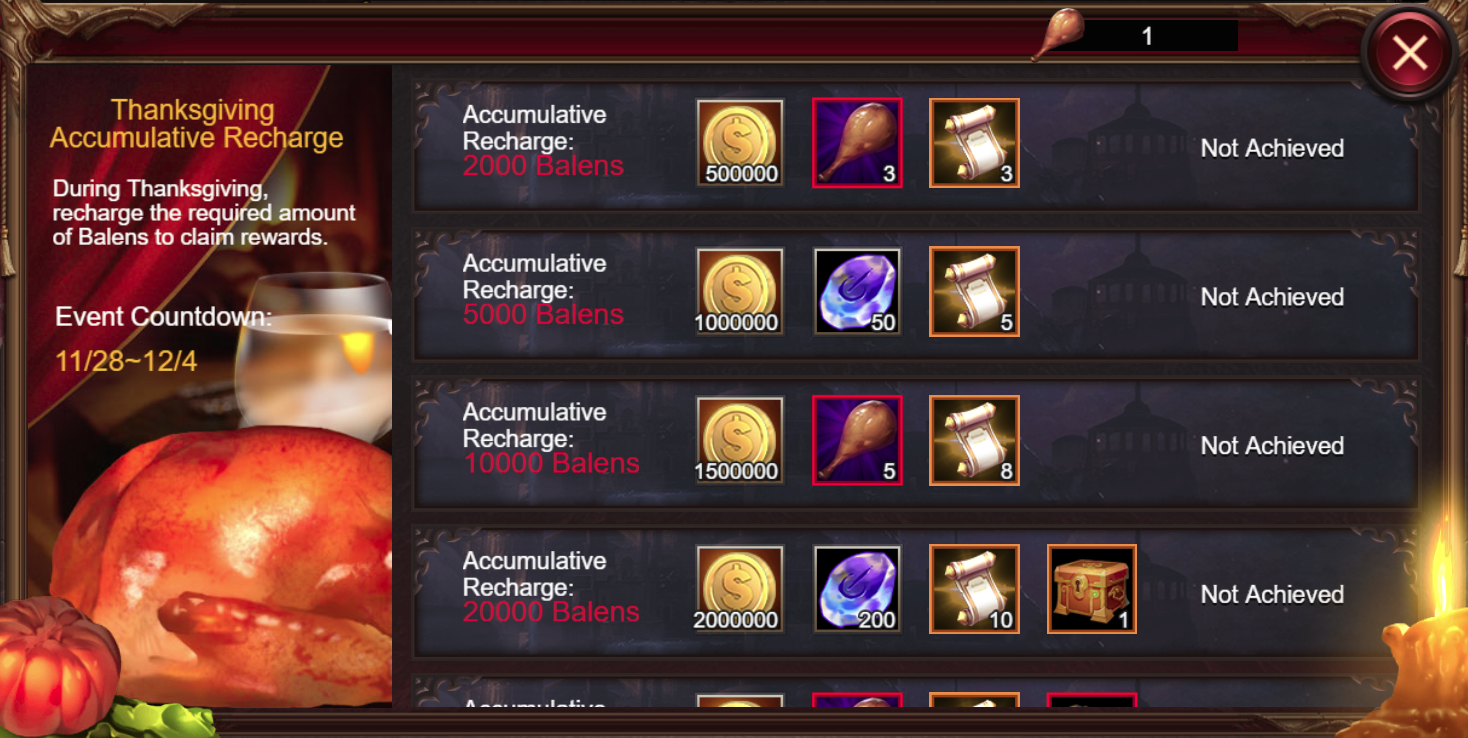Click the blue crystal reward with quantity 50

[857, 292]
